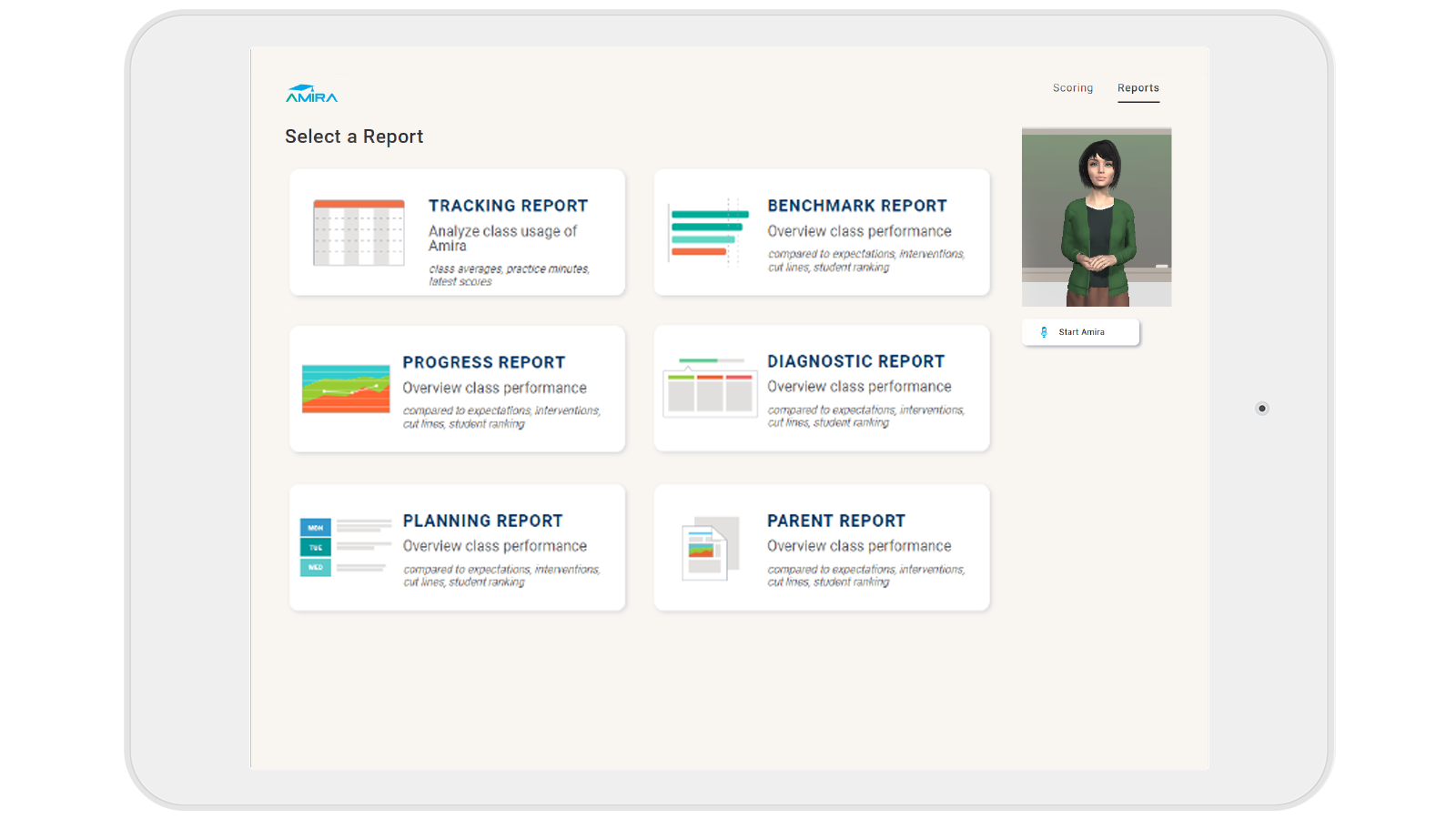The image size is (1456, 819).
Task: Open the Progress Report card
Action: point(457,389)
